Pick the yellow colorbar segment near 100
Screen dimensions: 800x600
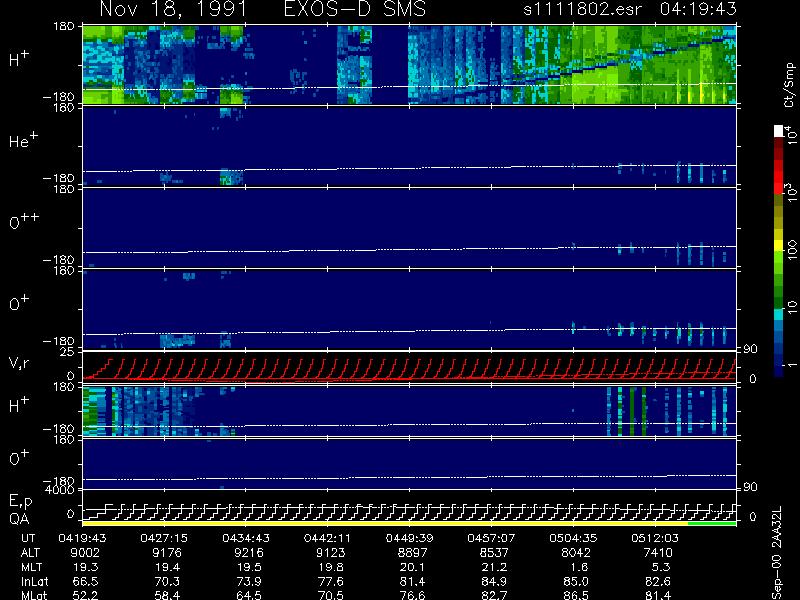(779, 246)
